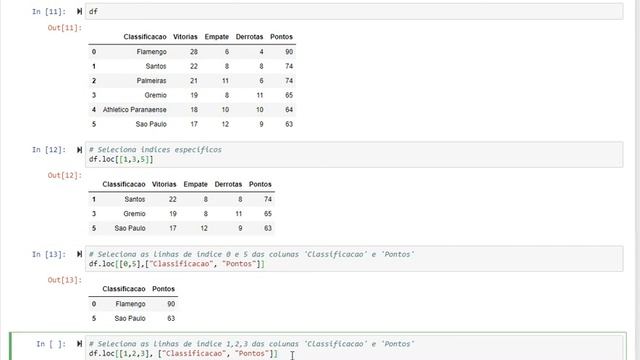
Task: Click Athletico Paranaense's 64 points value
Action: coord(289,110)
